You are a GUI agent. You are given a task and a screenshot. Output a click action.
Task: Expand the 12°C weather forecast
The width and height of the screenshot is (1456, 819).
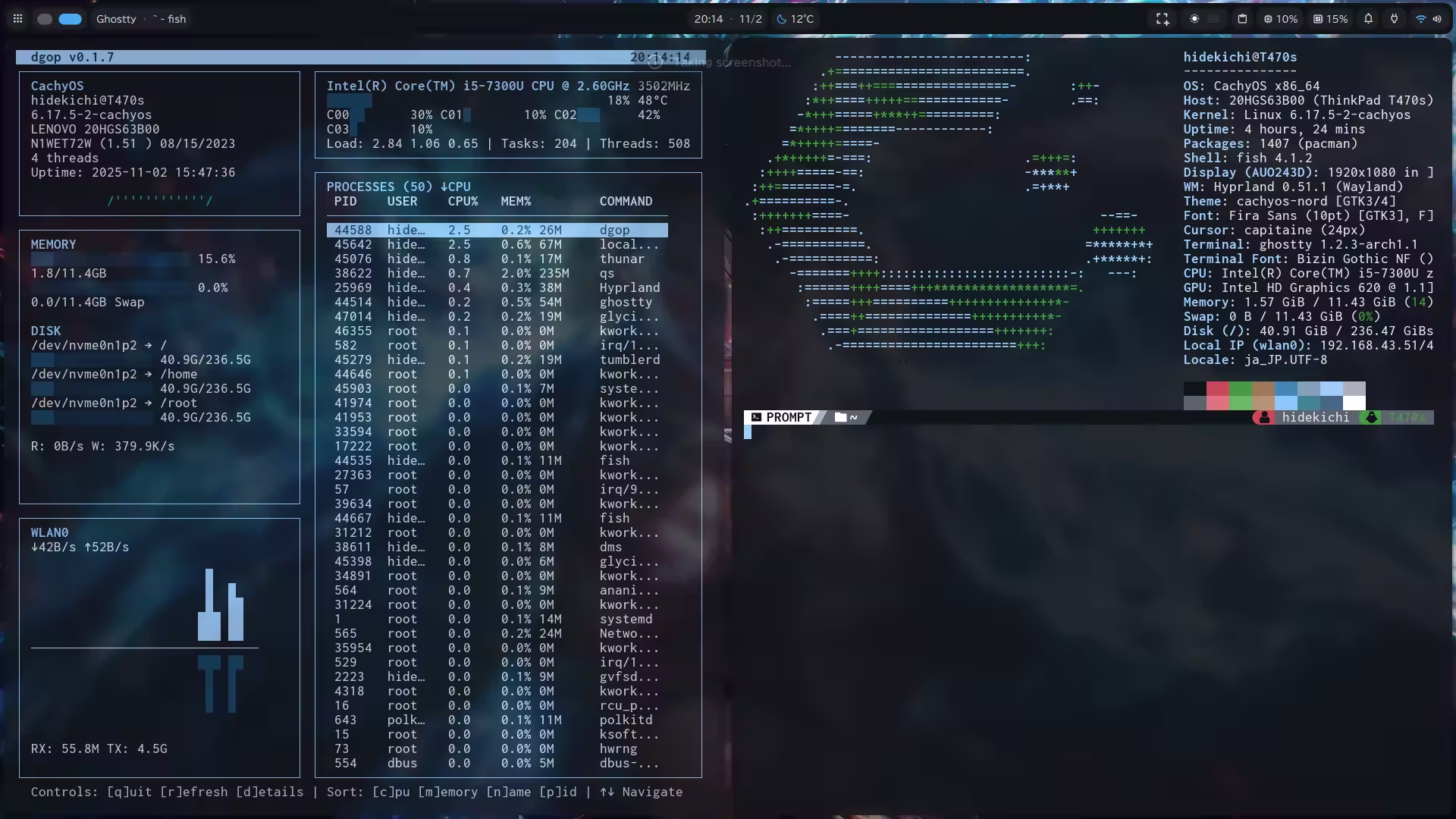[x=795, y=19]
